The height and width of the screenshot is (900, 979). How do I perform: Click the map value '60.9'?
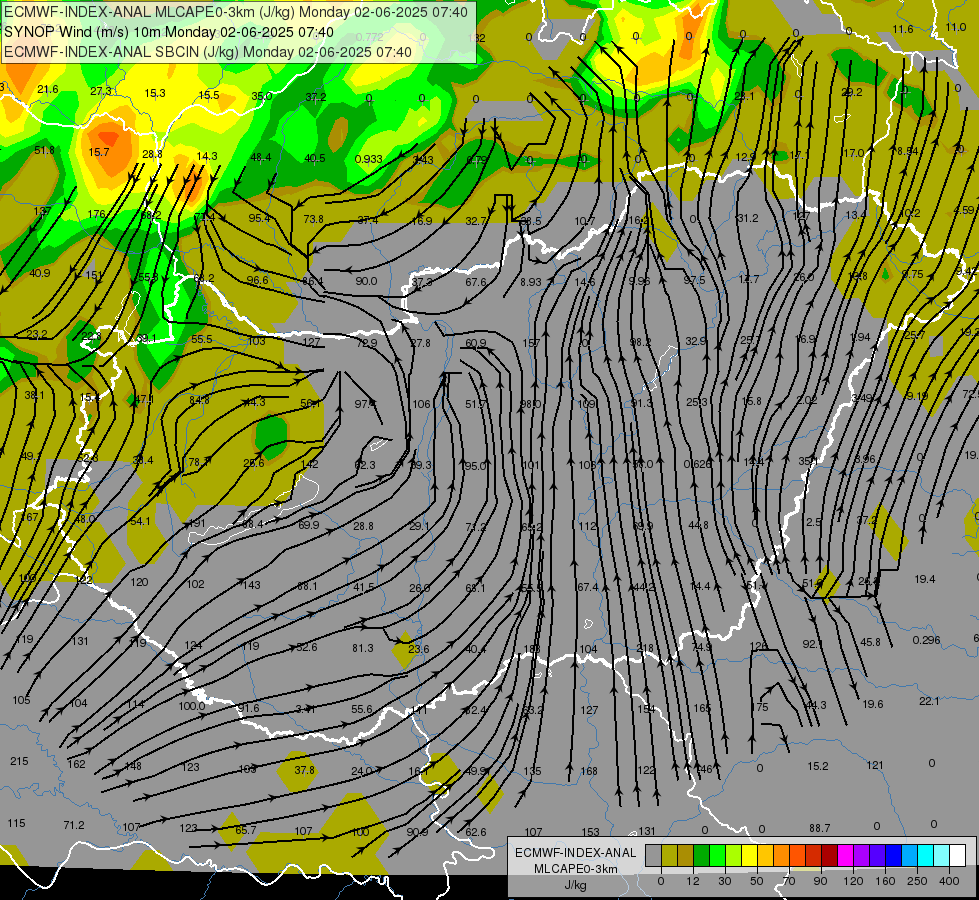pyautogui.click(x=476, y=344)
